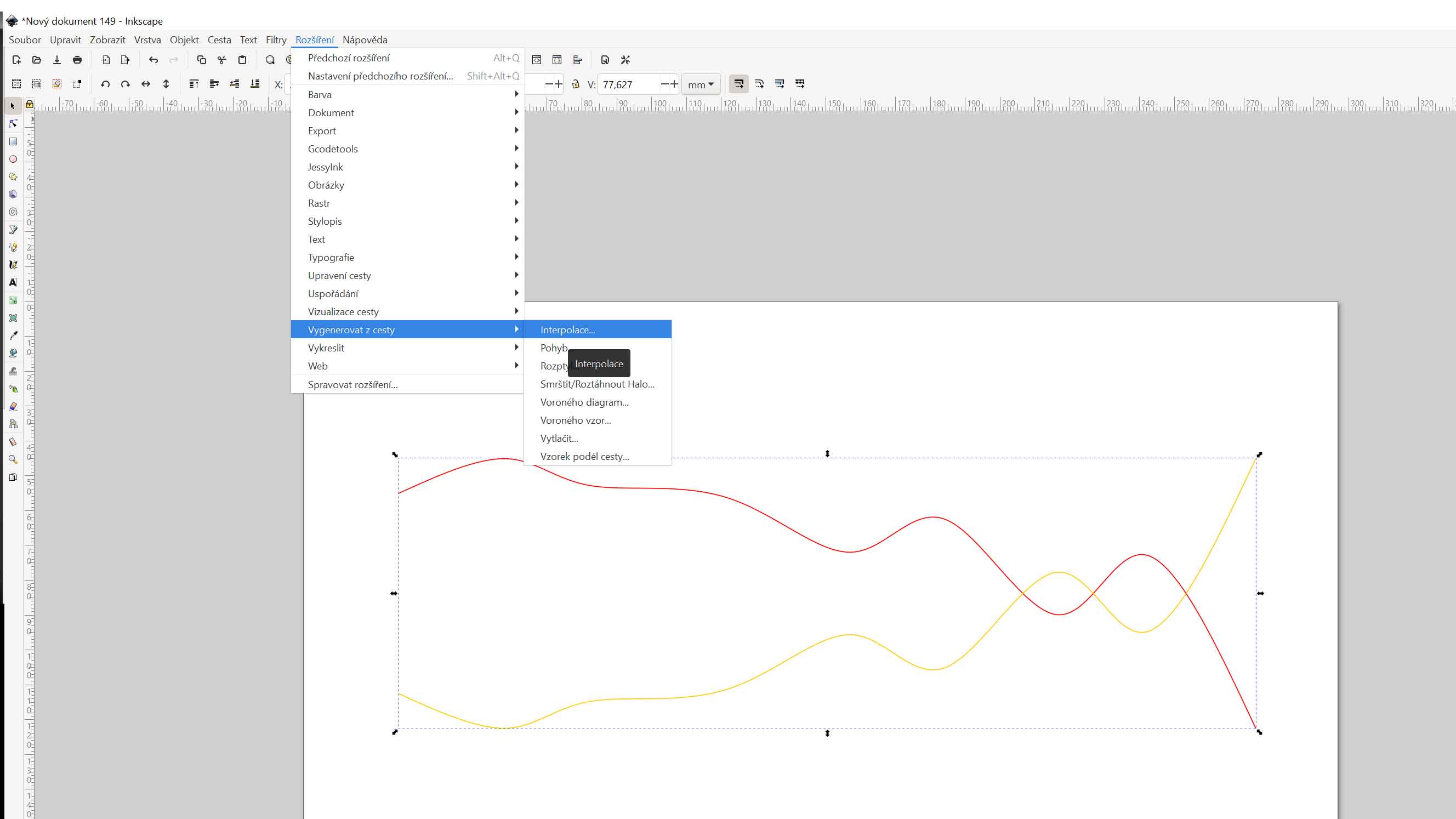
Task: Click Spravovat rozšíření... entry
Action: click(352, 384)
